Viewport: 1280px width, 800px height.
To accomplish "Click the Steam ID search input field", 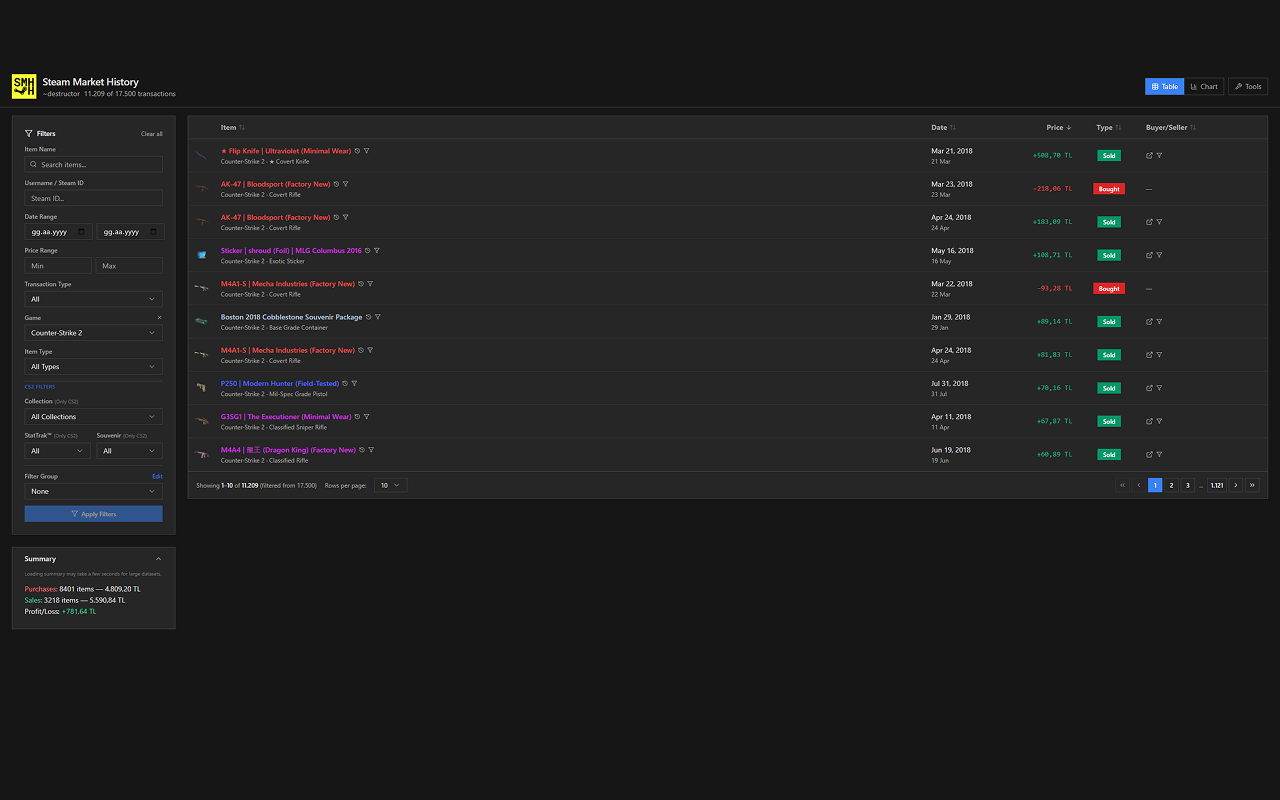I will [93, 197].
